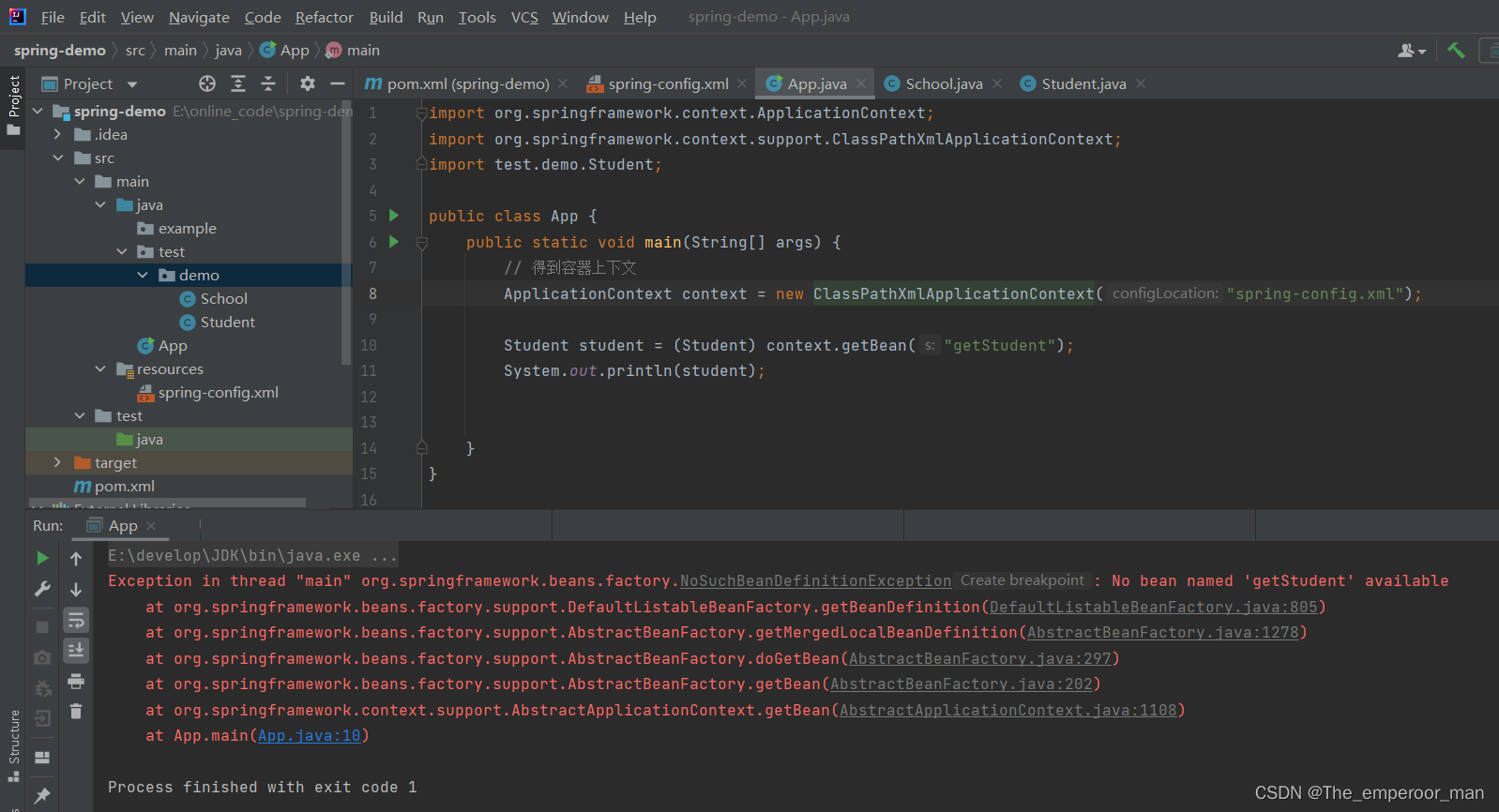Screen dimensions: 1499x812
Task: Click the layout icon in Run panel
Action: click(x=42, y=757)
